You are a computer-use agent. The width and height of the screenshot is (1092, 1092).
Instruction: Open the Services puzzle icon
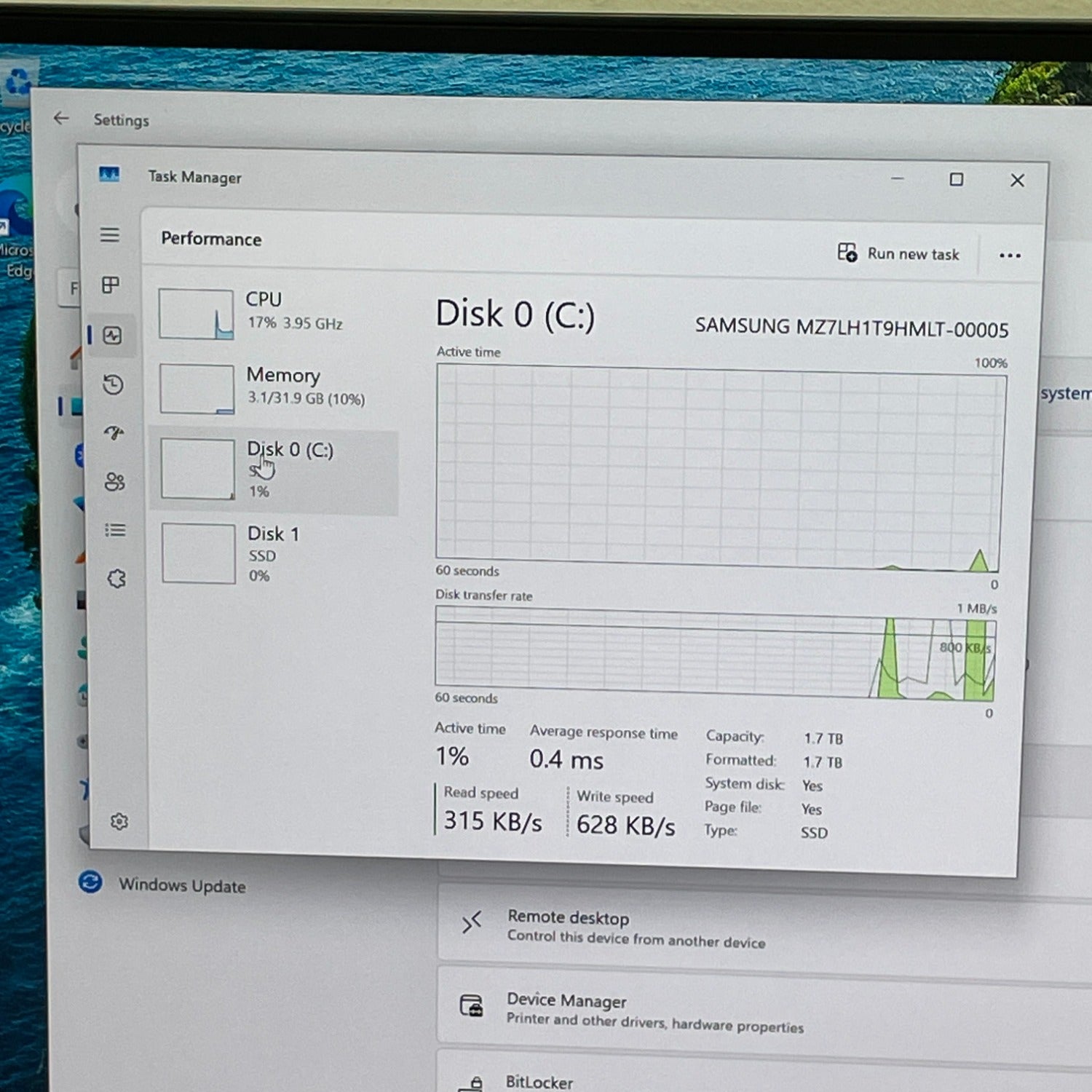(116, 579)
